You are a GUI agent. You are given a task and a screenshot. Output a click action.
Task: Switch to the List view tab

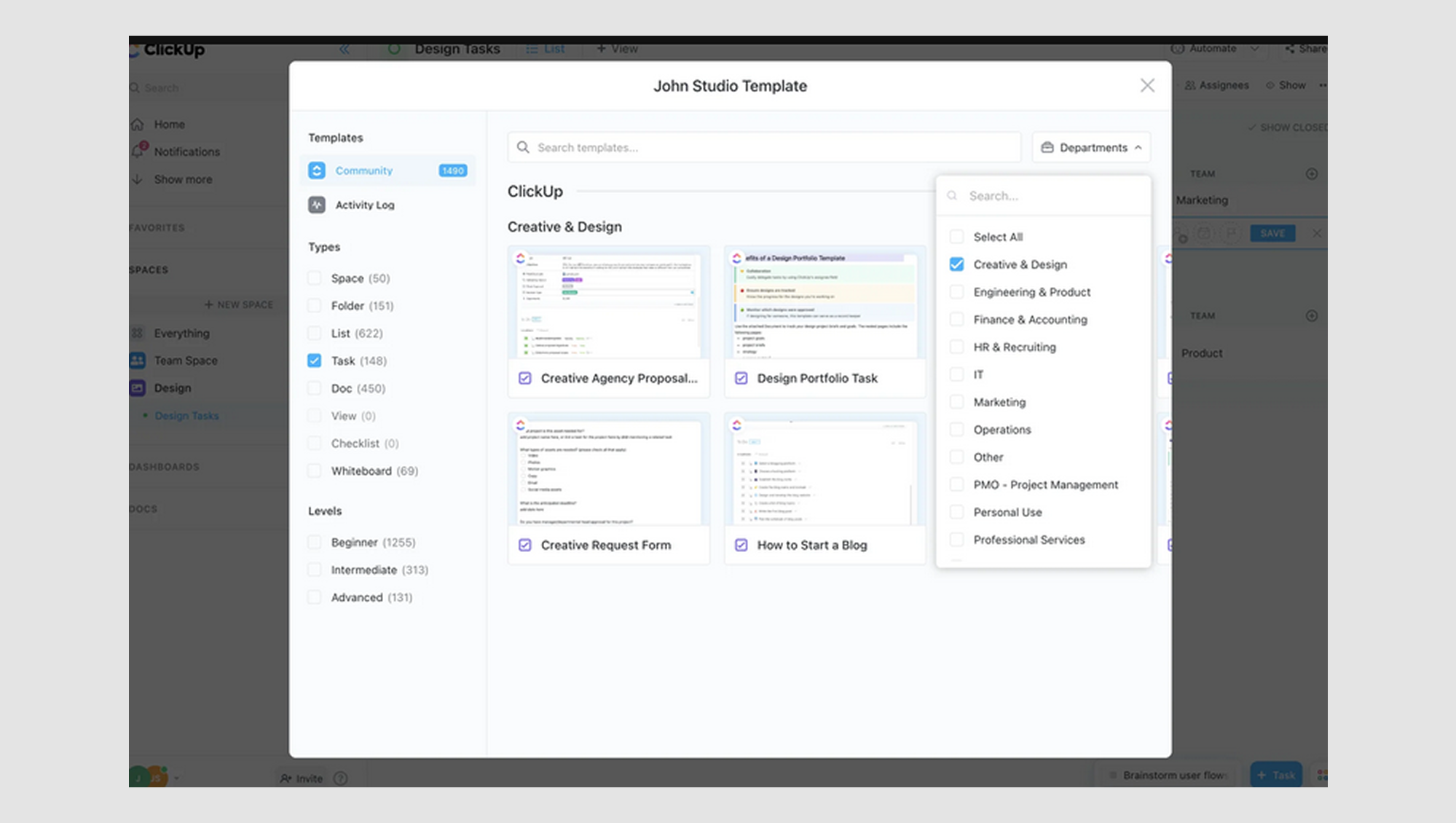546,49
